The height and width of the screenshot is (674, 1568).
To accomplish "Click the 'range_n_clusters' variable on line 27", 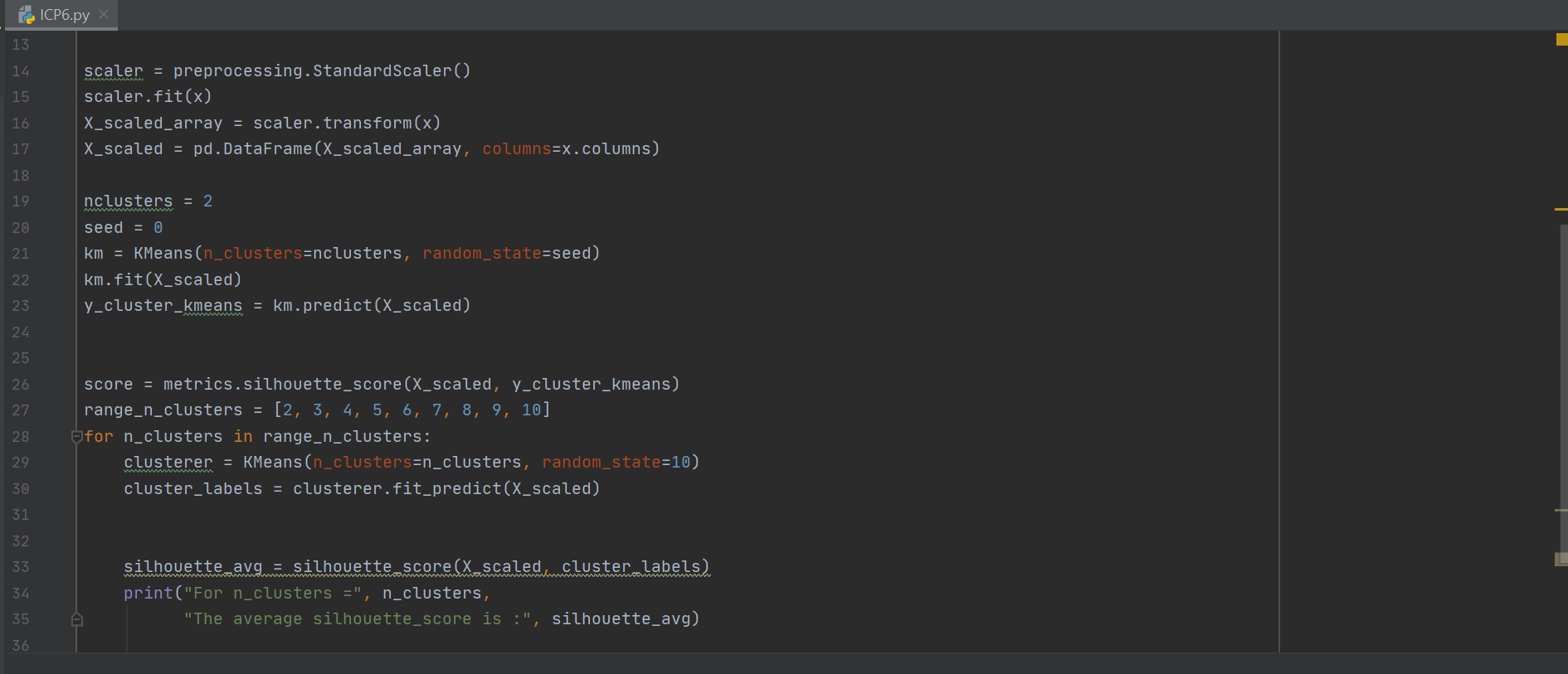I will point(163,410).
